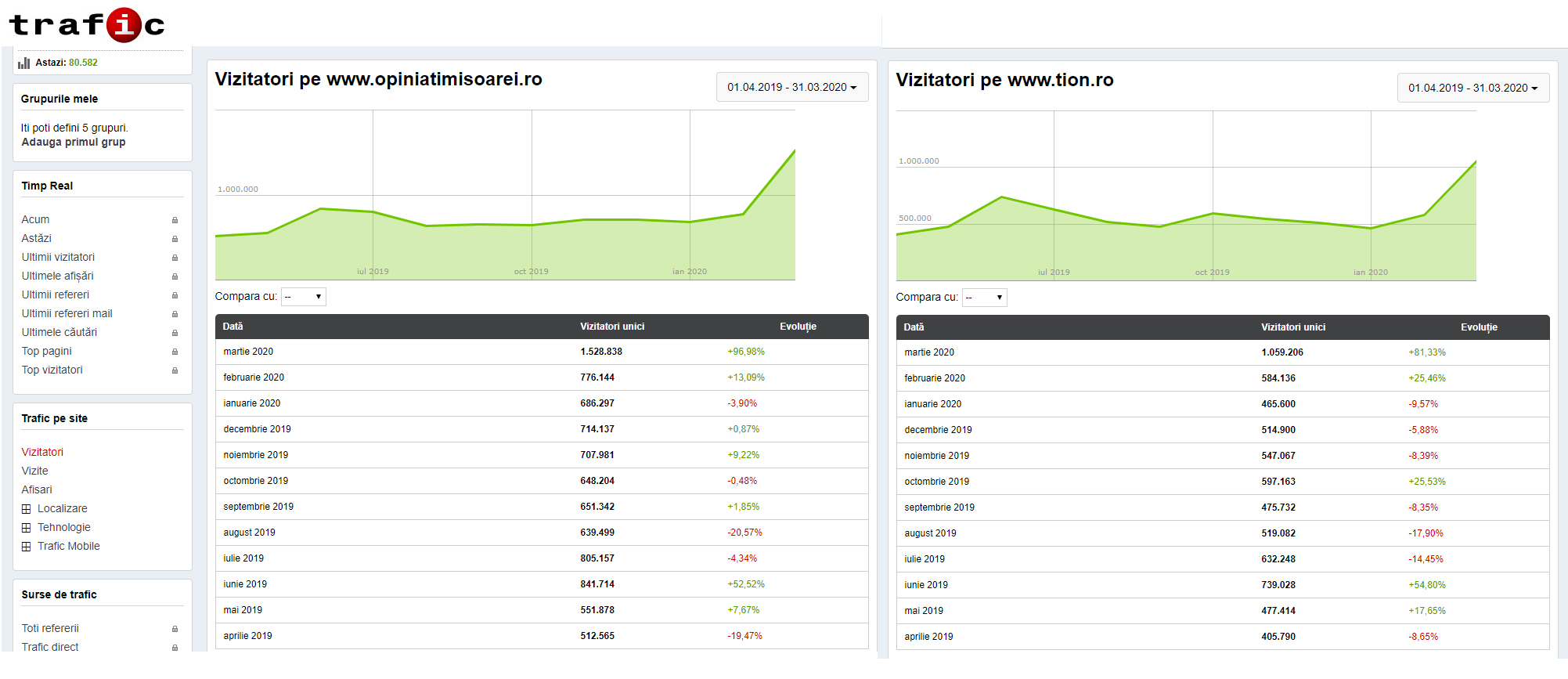Open Top pagini menu entry
The width and height of the screenshot is (1568, 679).
coord(46,351)
